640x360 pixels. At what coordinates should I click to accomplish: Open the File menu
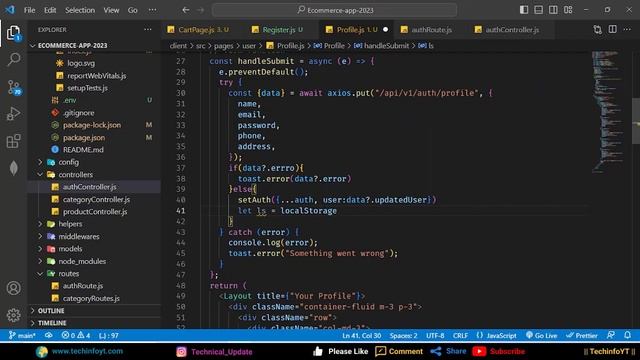pos(29,10)
